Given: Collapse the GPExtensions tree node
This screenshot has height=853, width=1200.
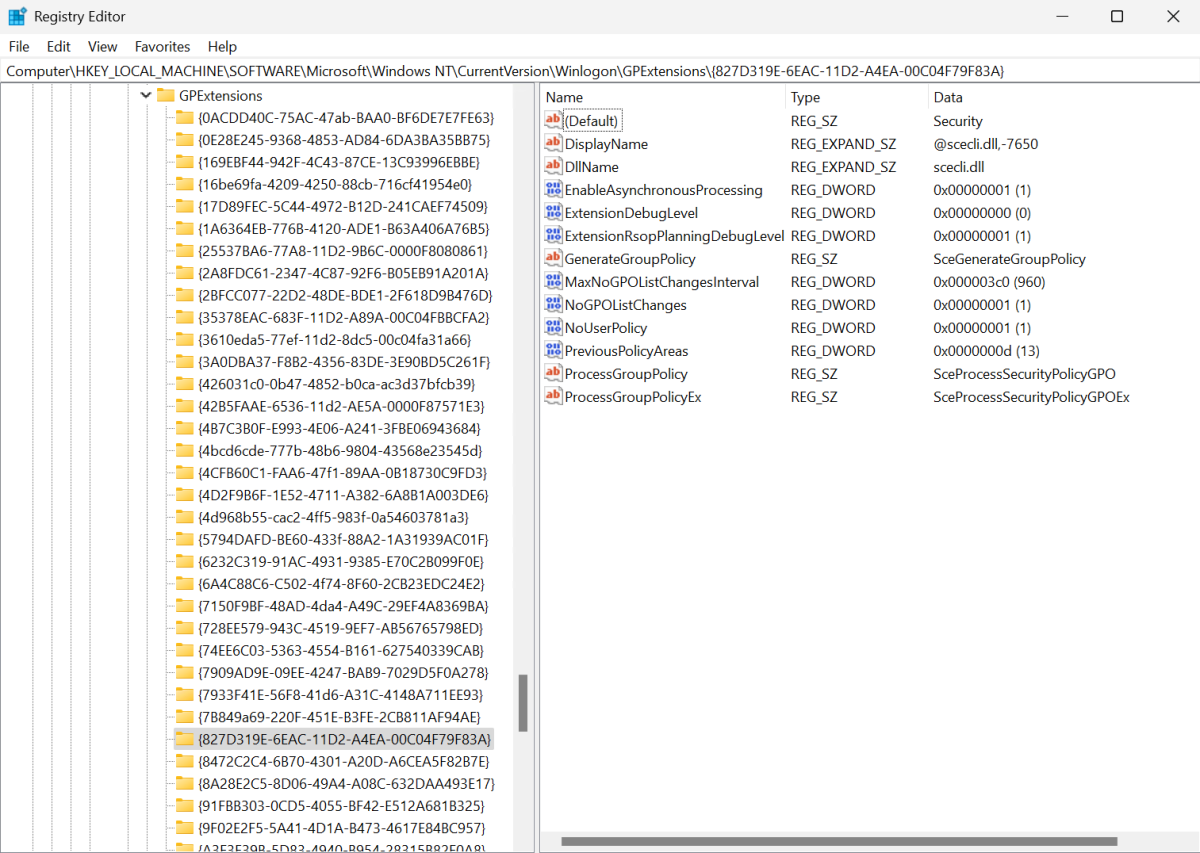Looking at the screenshot, I should coord(145,95).
